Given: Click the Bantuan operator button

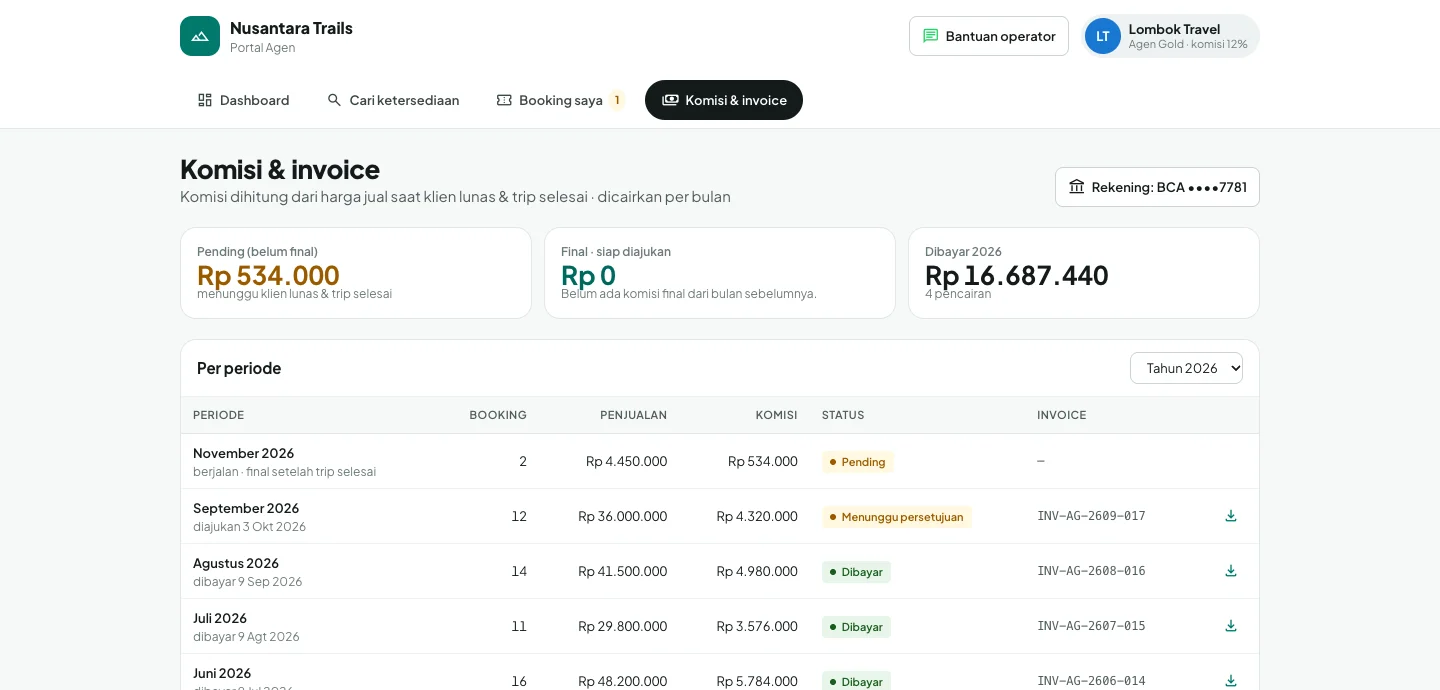Looking at the screenshot, I should point(989,36).
